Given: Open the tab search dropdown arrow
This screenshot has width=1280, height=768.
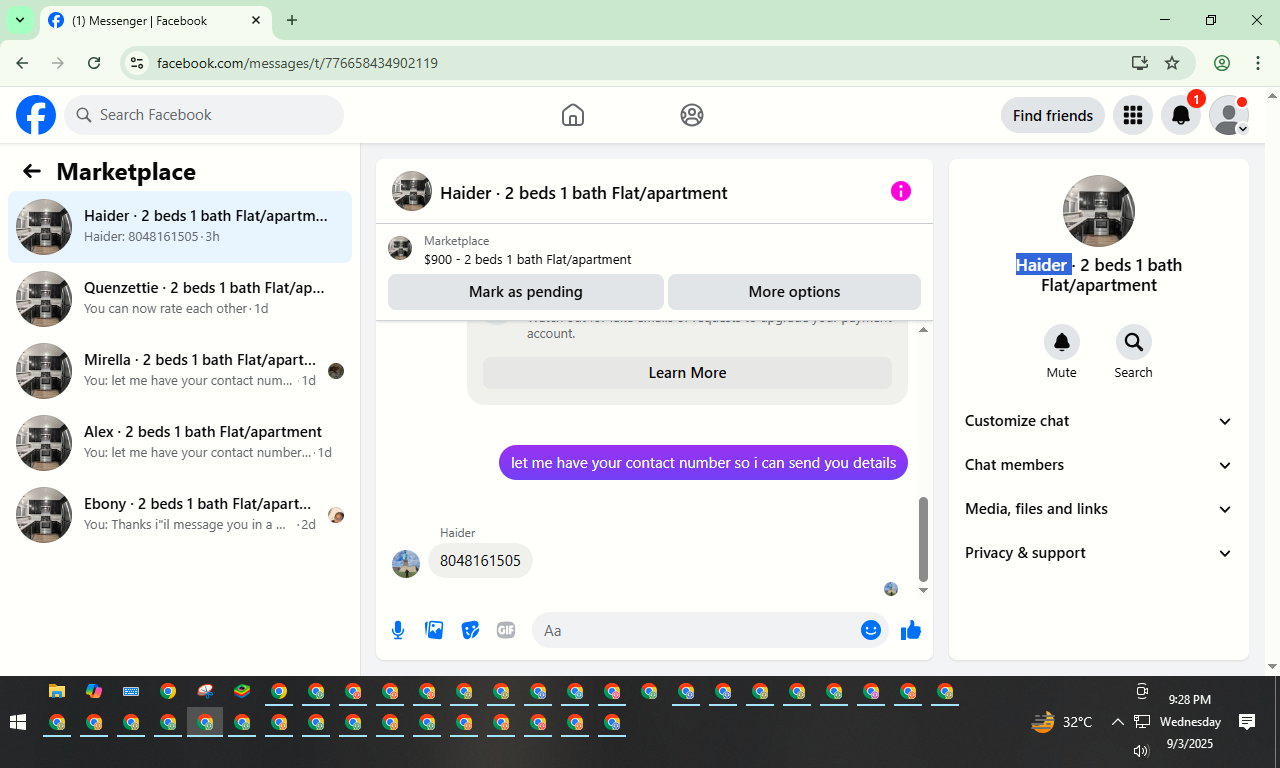Looking at the screenshot, I should click(x=20, y=20).
